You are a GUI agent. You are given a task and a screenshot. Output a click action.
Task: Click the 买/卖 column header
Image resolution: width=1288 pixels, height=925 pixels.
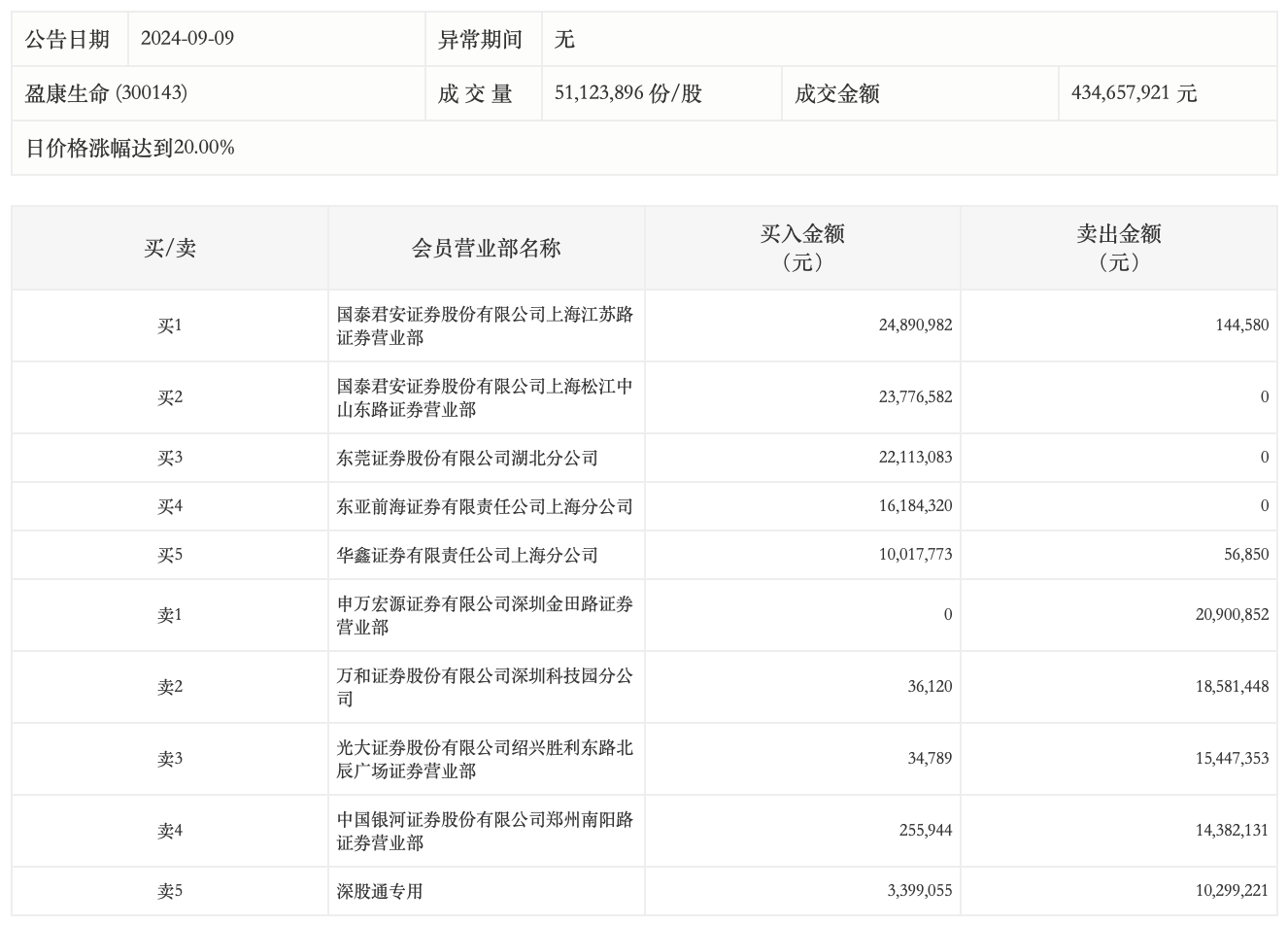(170, 248)
